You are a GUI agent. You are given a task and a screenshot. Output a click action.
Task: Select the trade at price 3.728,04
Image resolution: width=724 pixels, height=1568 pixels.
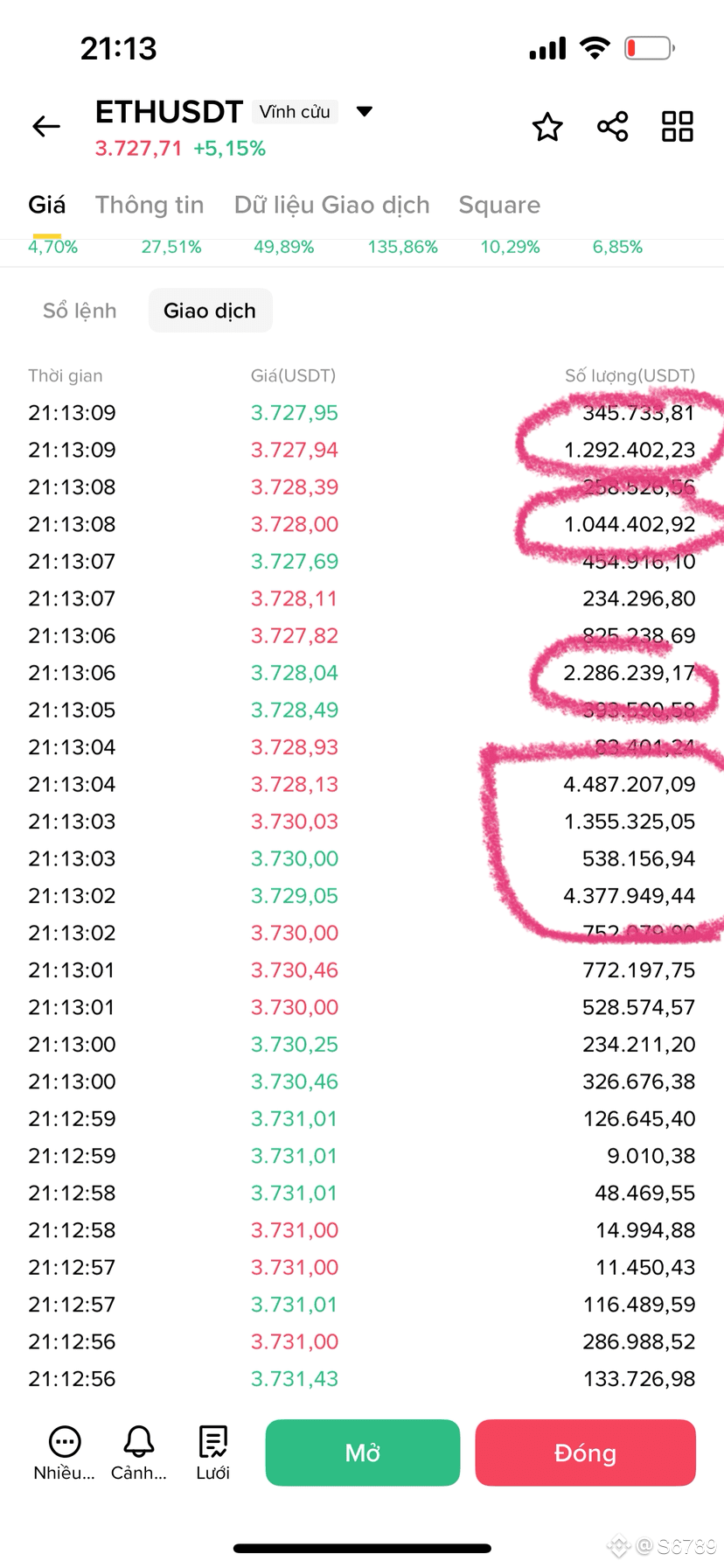tap(362, 673)
